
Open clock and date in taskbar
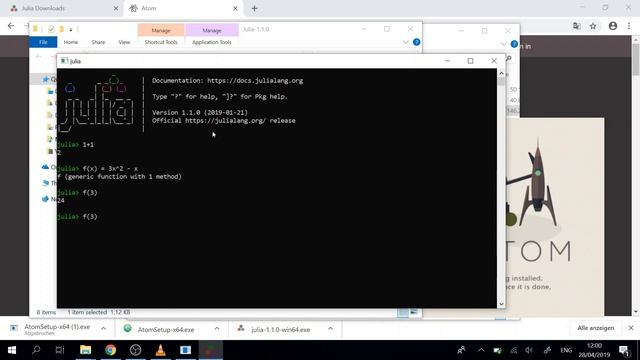tap(594, 350)
